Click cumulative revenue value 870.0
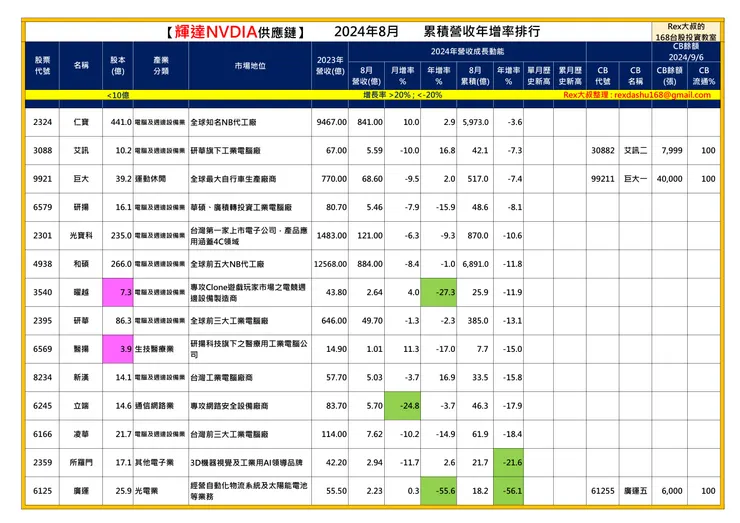 coord(478,236)
